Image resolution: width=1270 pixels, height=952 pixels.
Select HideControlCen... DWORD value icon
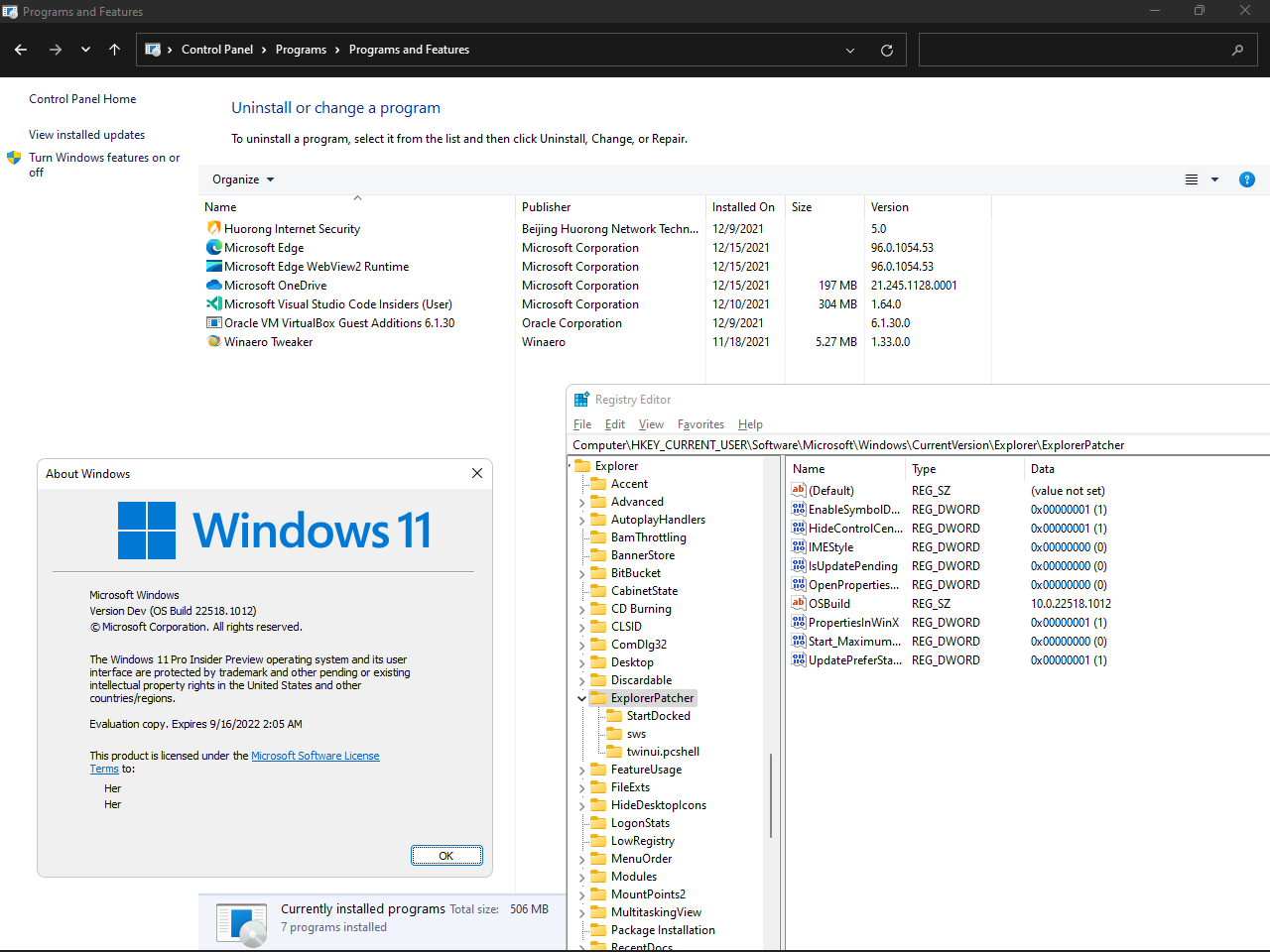point(799,528)
